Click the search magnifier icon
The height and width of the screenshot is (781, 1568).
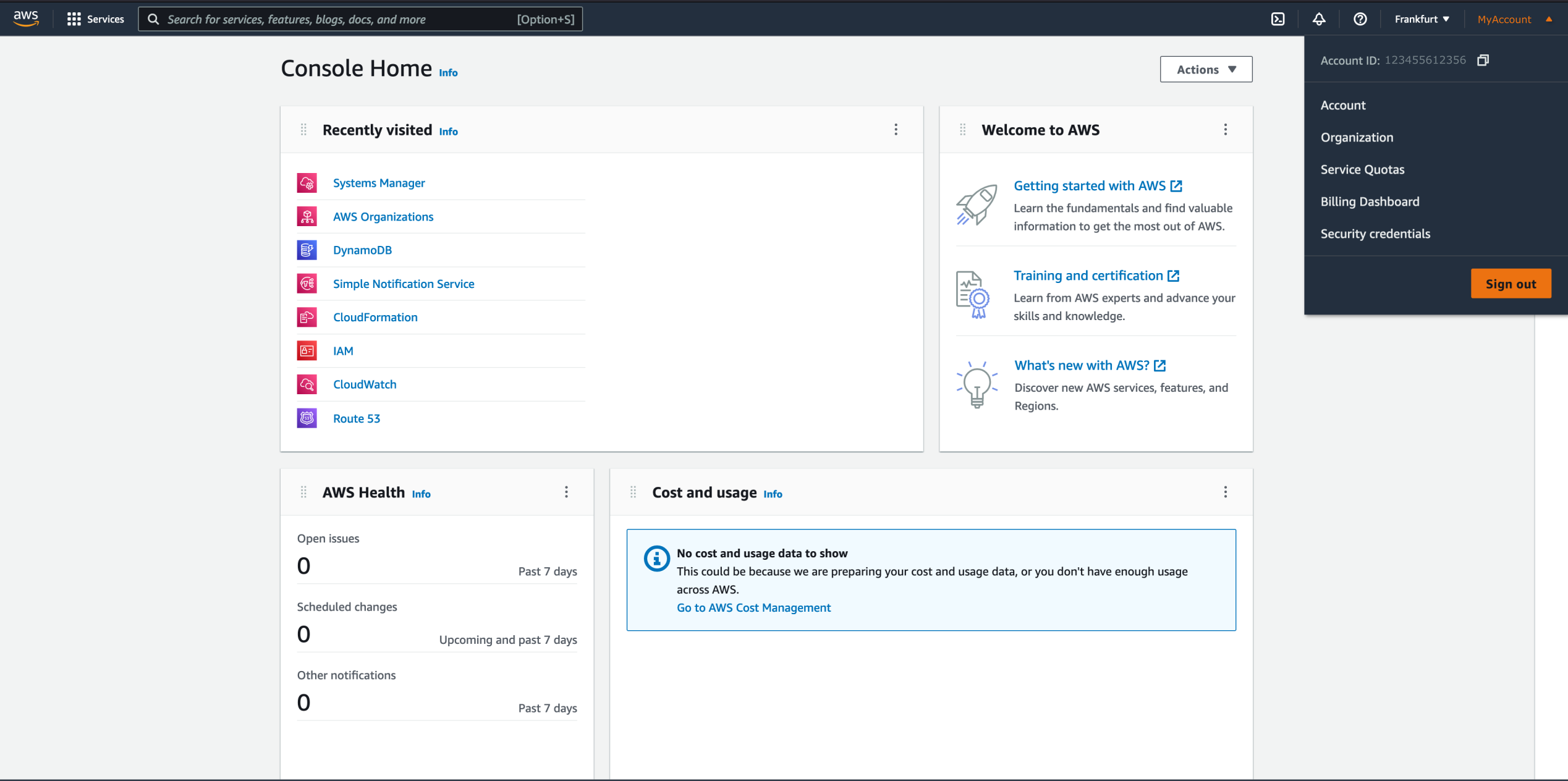[x=153, y=19]
